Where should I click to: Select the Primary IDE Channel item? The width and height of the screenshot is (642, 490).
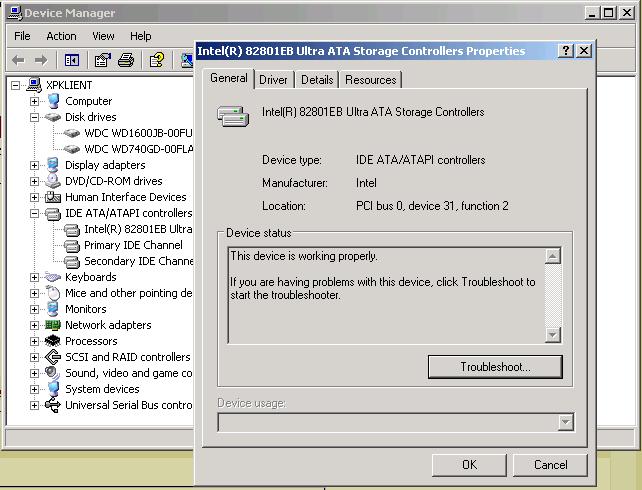coord(133,245)
